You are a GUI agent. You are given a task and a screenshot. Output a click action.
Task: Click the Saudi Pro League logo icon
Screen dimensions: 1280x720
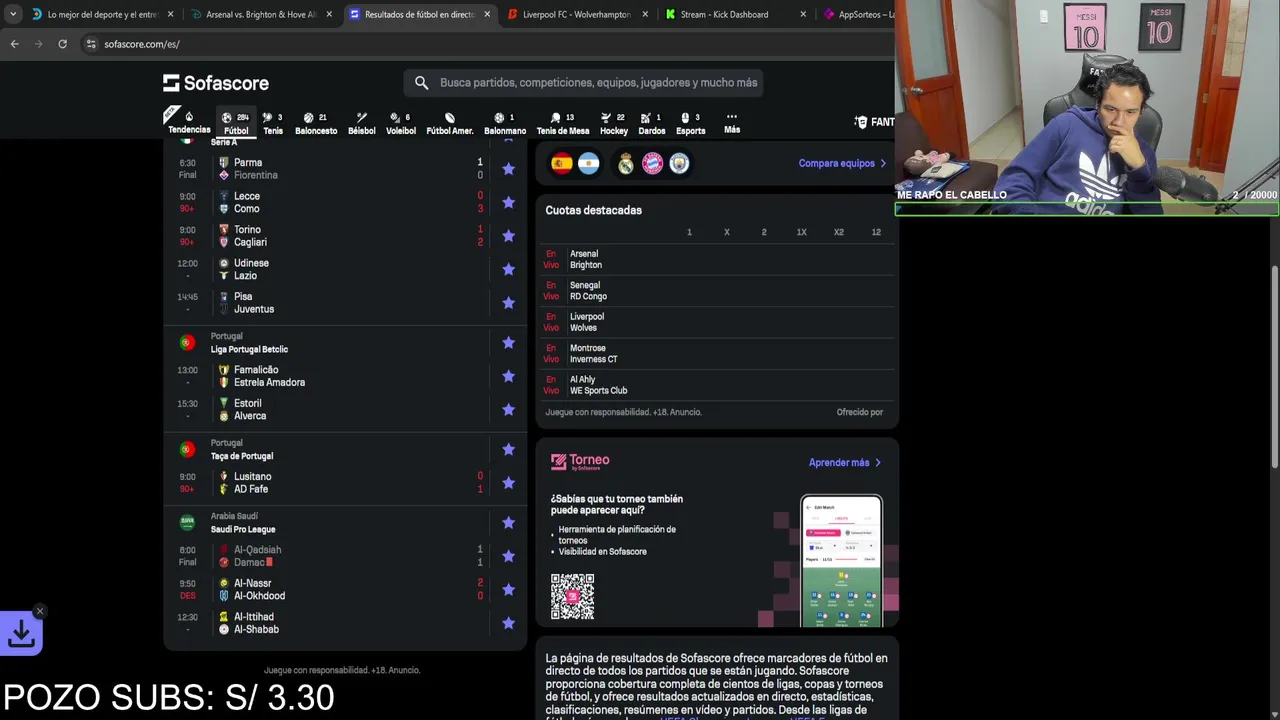tap(187, 523)
